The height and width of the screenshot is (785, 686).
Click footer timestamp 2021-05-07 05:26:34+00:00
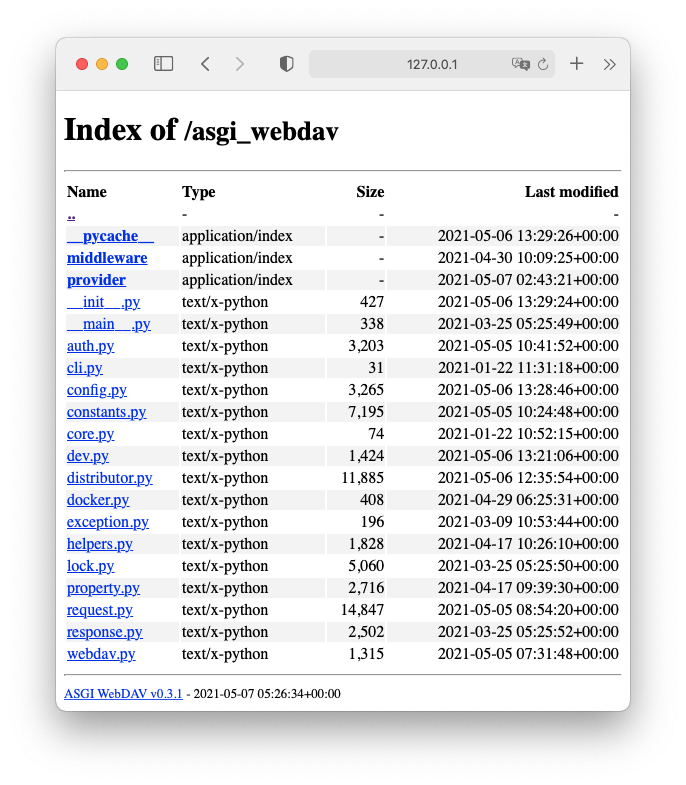(x=267, y=694)
